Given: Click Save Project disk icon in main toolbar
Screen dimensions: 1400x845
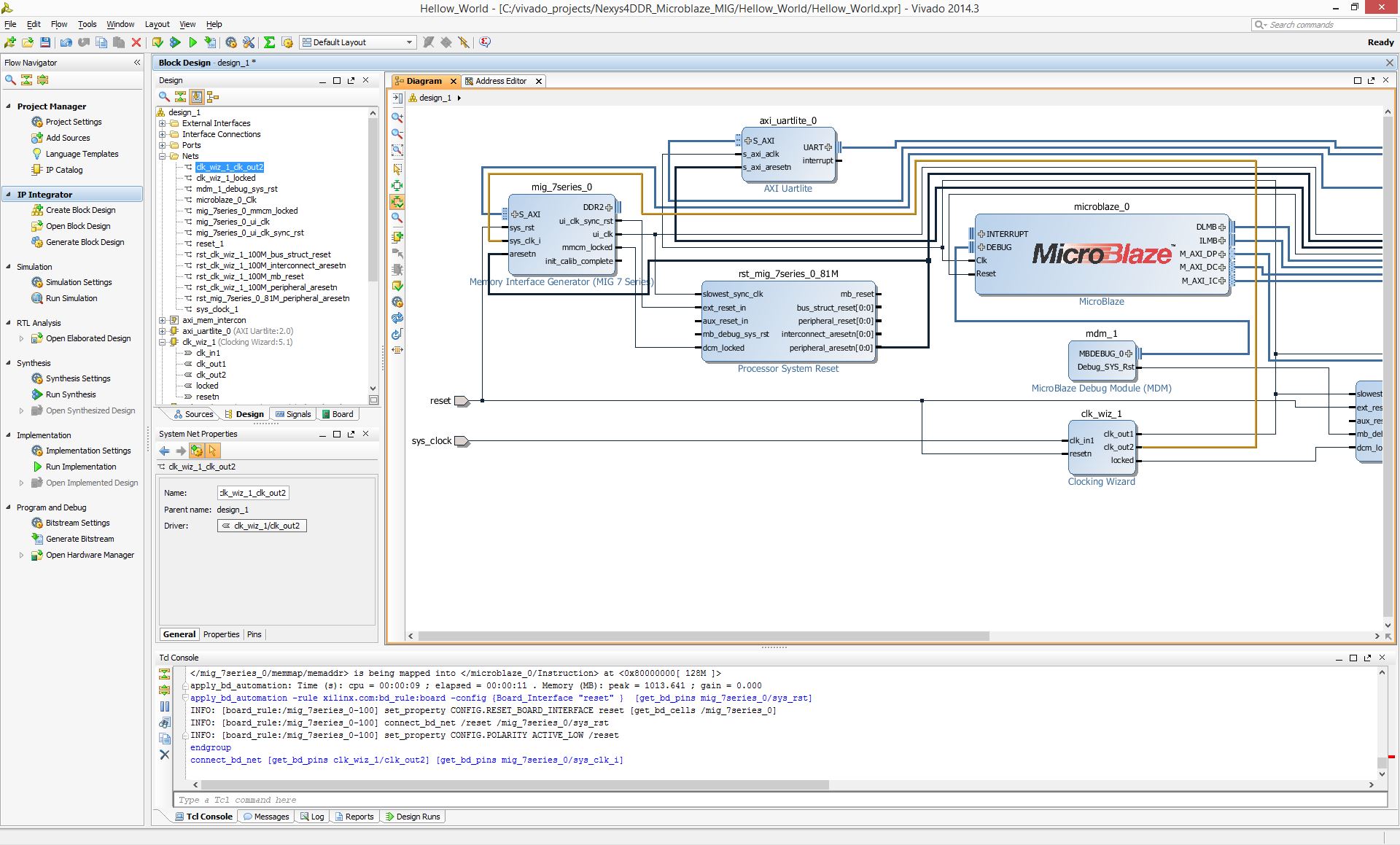Looking at the screenshot, I should point(45,42).
